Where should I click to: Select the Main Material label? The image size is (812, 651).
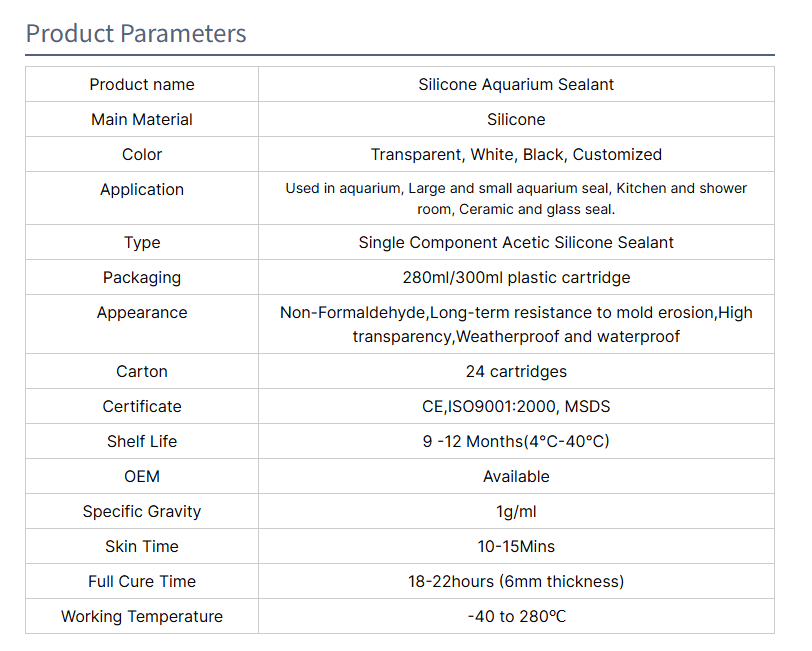(142, 120)
